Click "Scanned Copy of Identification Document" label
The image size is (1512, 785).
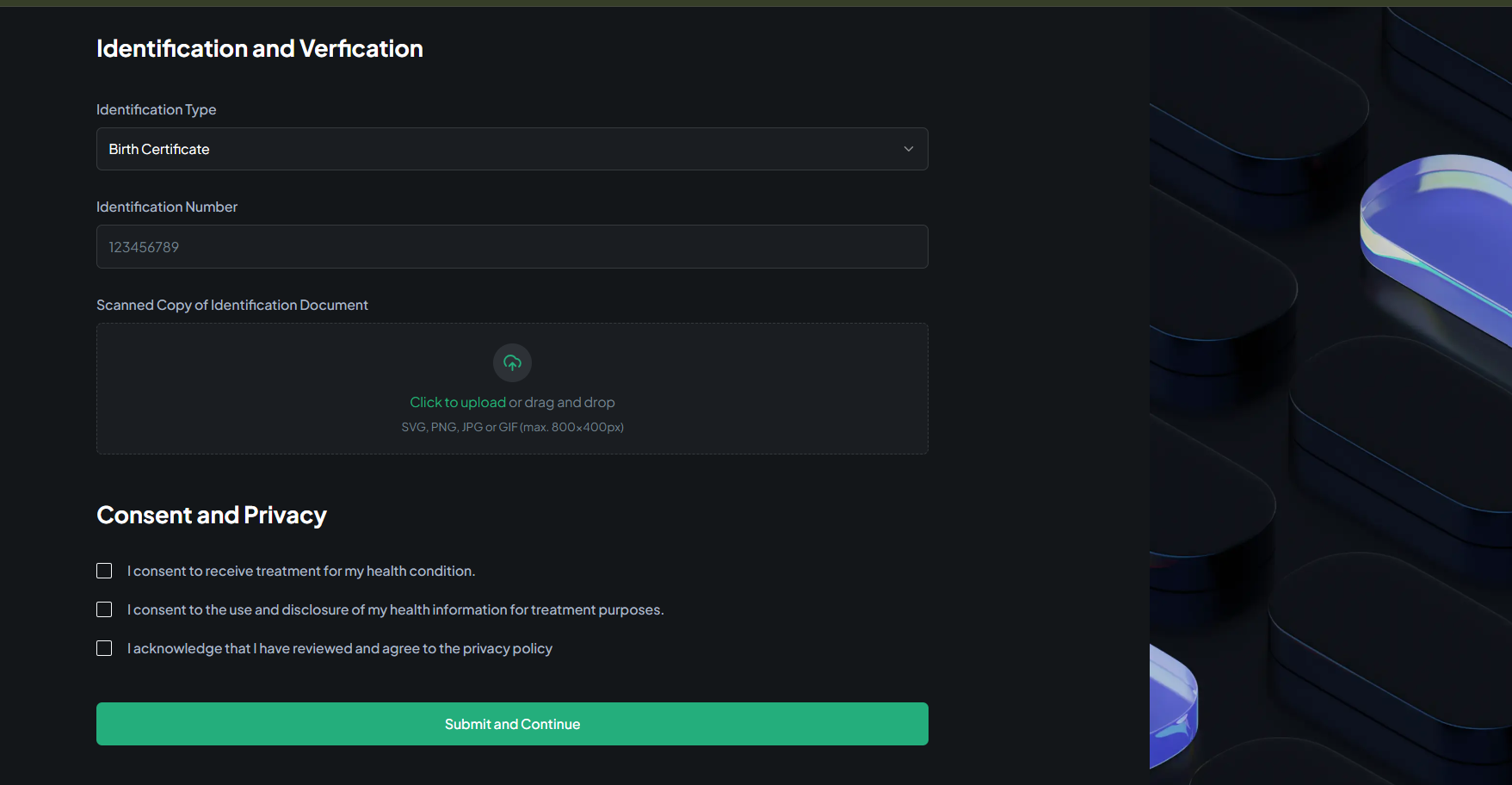coord(232,305)
